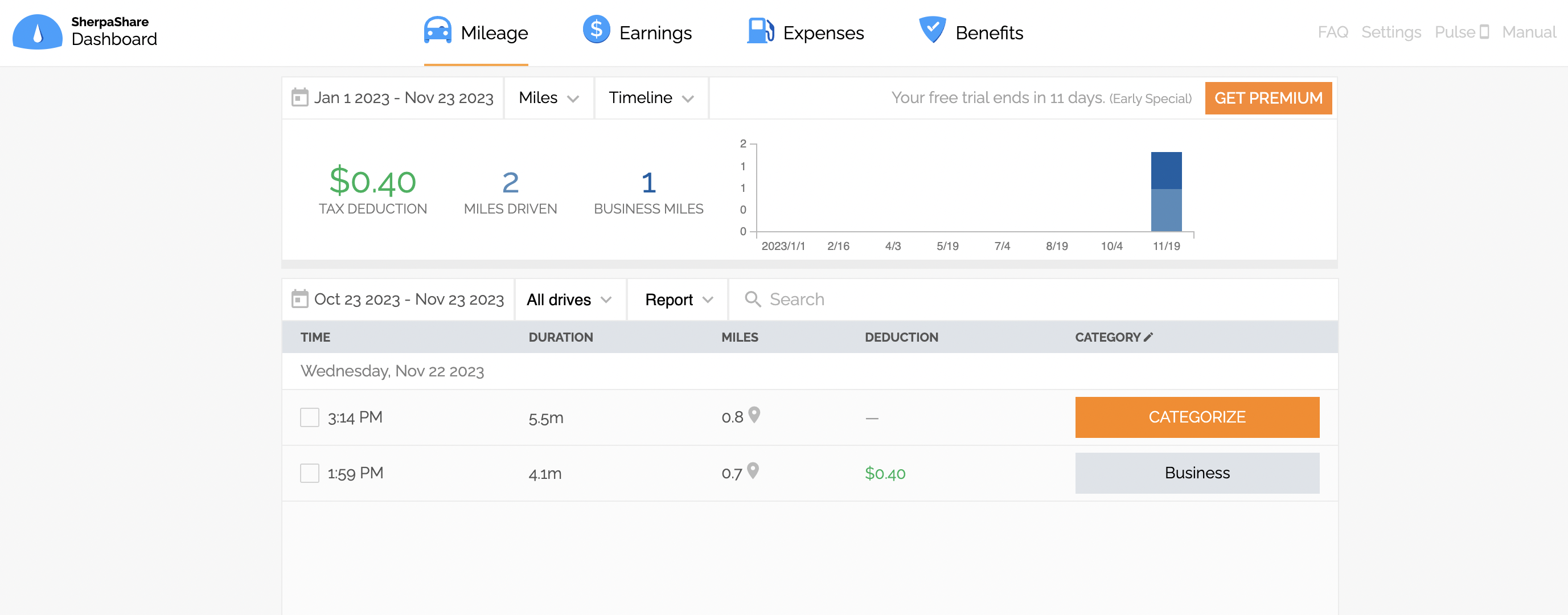Click the dollar coin icon beside Earnings

596,29
